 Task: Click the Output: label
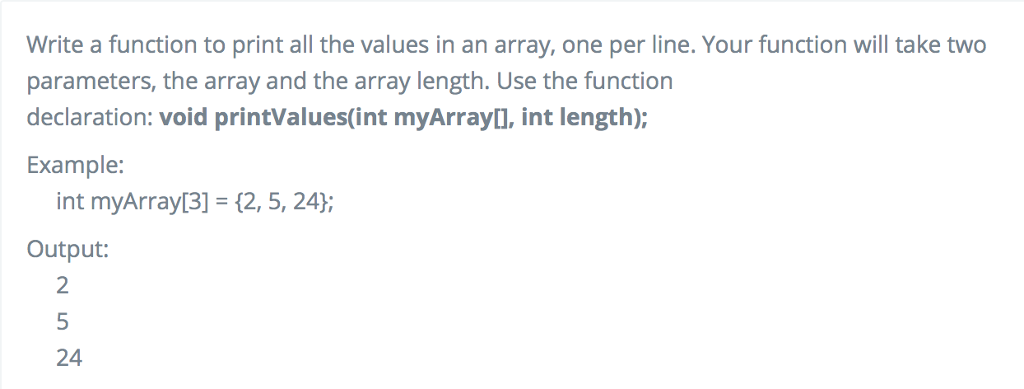tap(68, 249)
